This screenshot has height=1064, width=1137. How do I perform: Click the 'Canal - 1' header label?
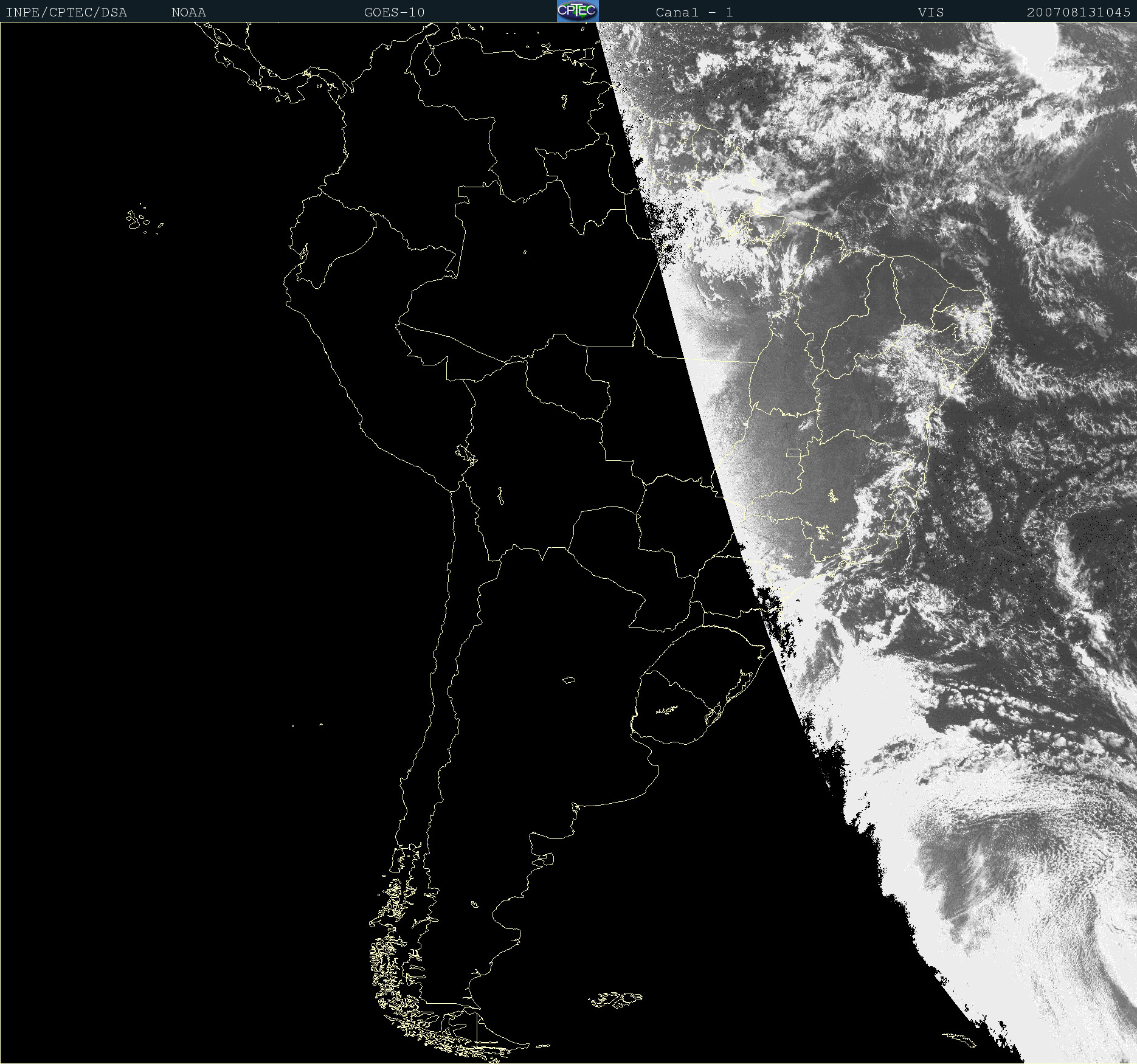coord(694,12)
